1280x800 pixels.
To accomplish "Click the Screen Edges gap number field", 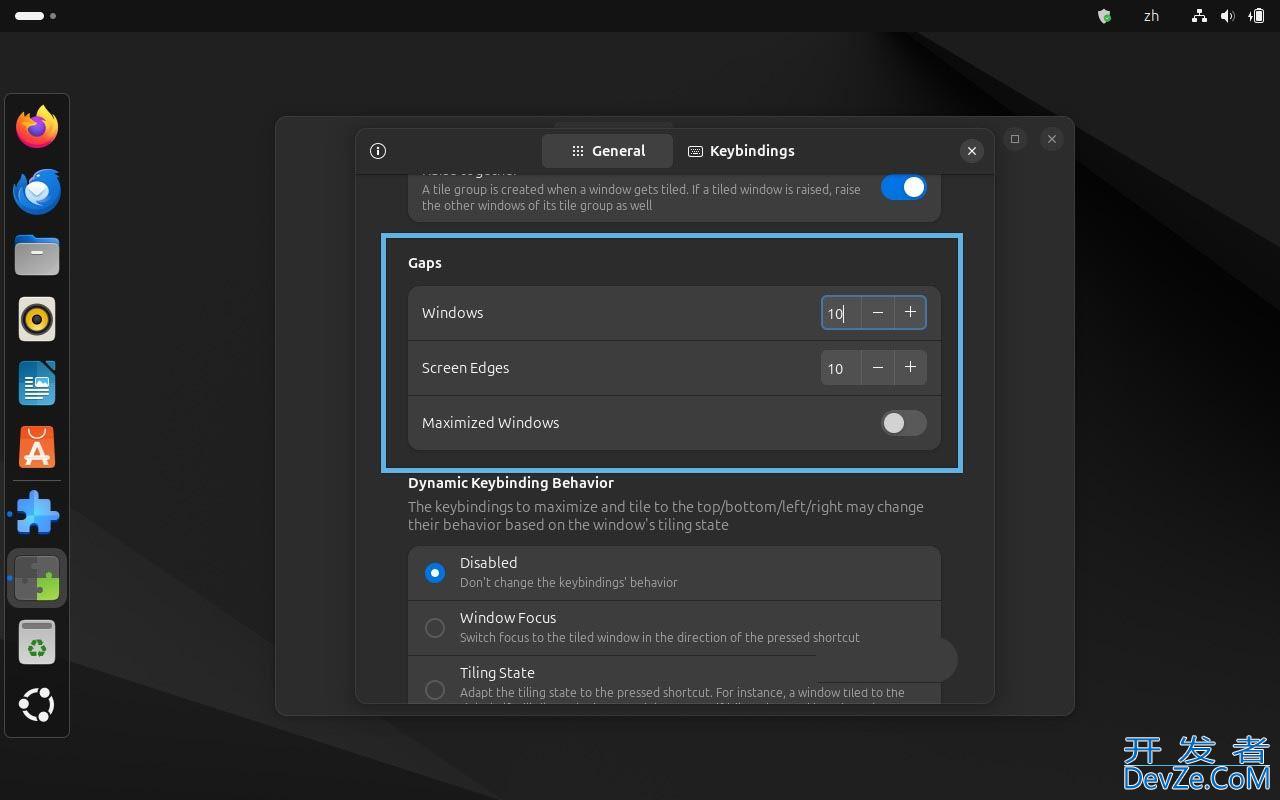I will 841,368.
